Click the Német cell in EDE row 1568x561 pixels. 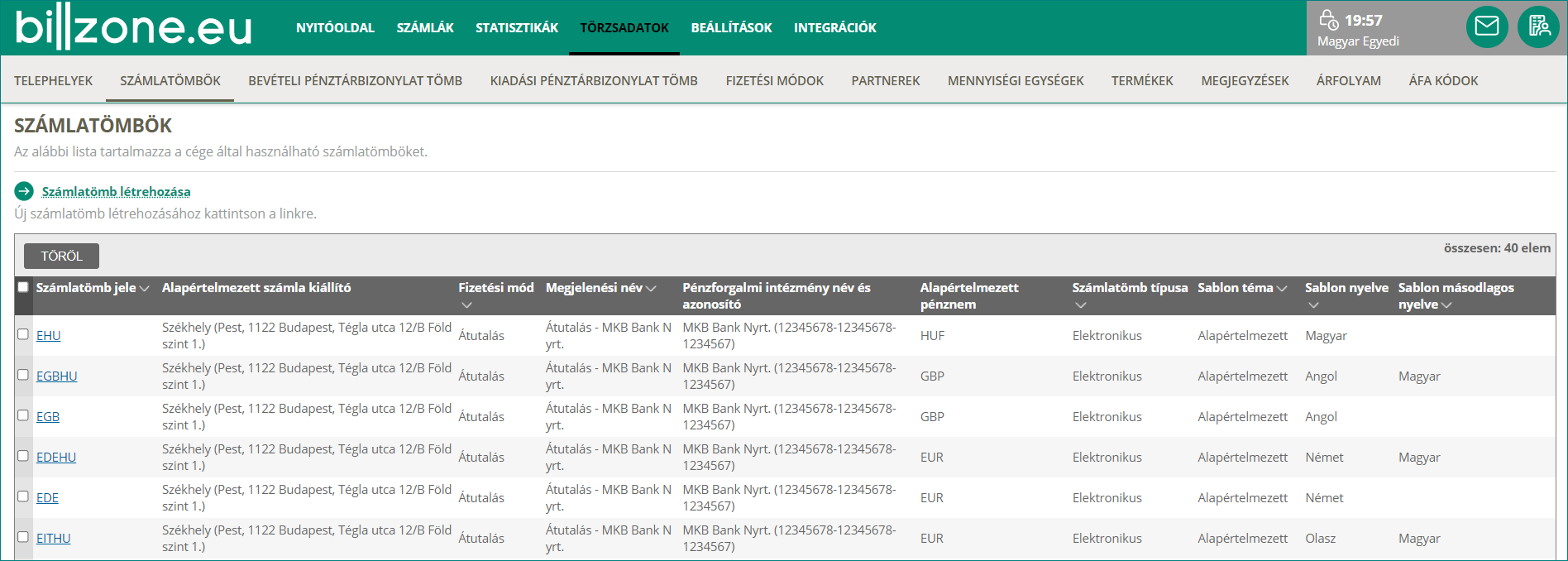pyautogui.click(x=1324, y=497)
